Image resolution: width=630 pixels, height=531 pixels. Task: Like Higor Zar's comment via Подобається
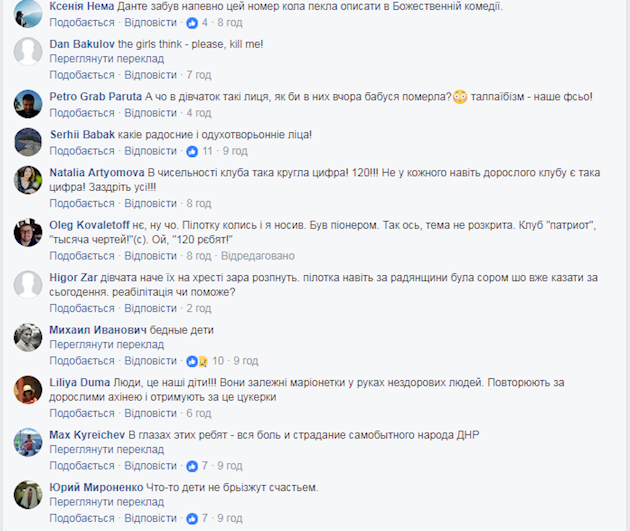coord(82,308)
